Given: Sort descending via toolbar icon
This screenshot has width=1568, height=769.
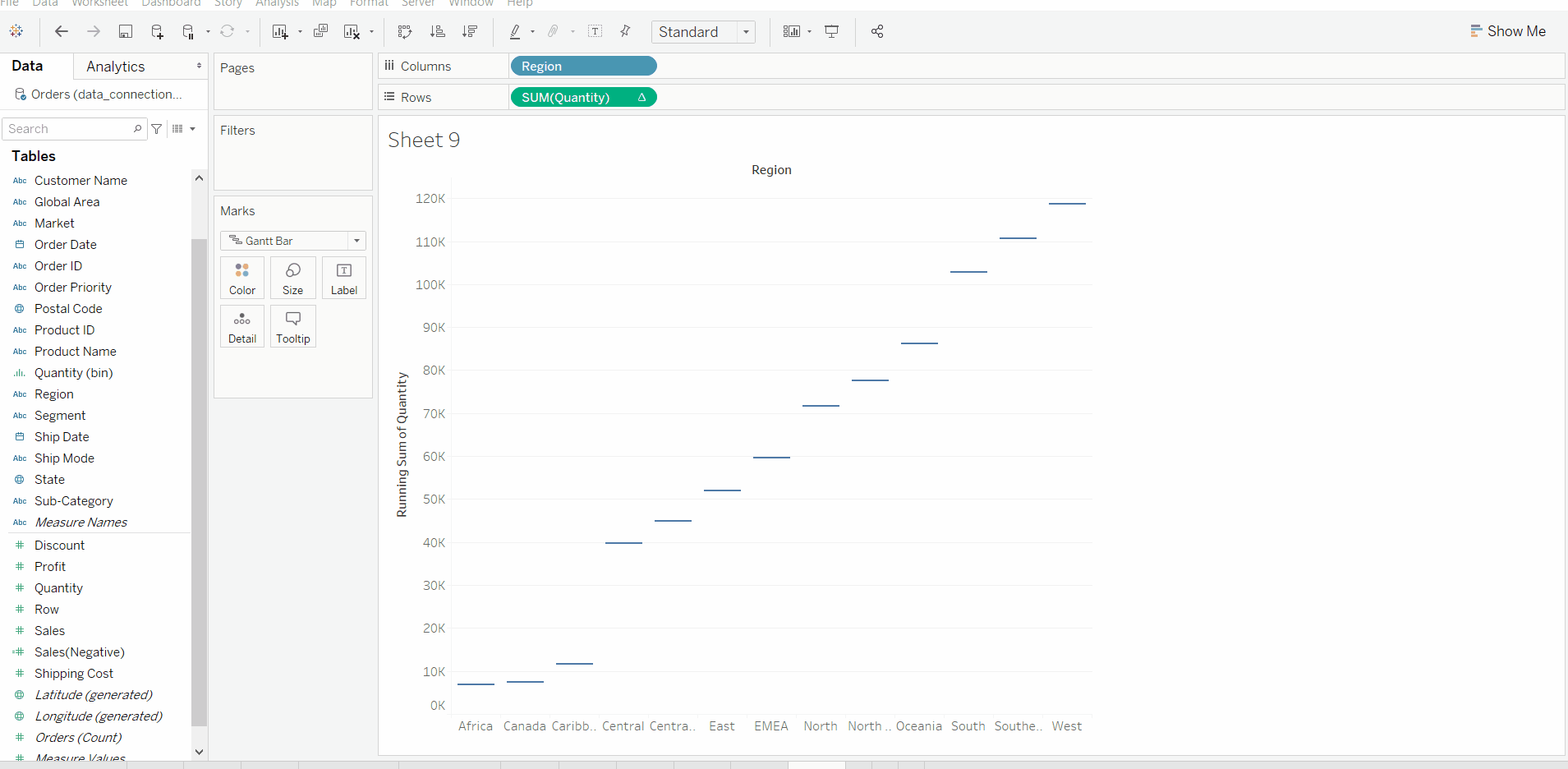Looking at the screenshot, I should pyautogui.click(x=470, y=31).
